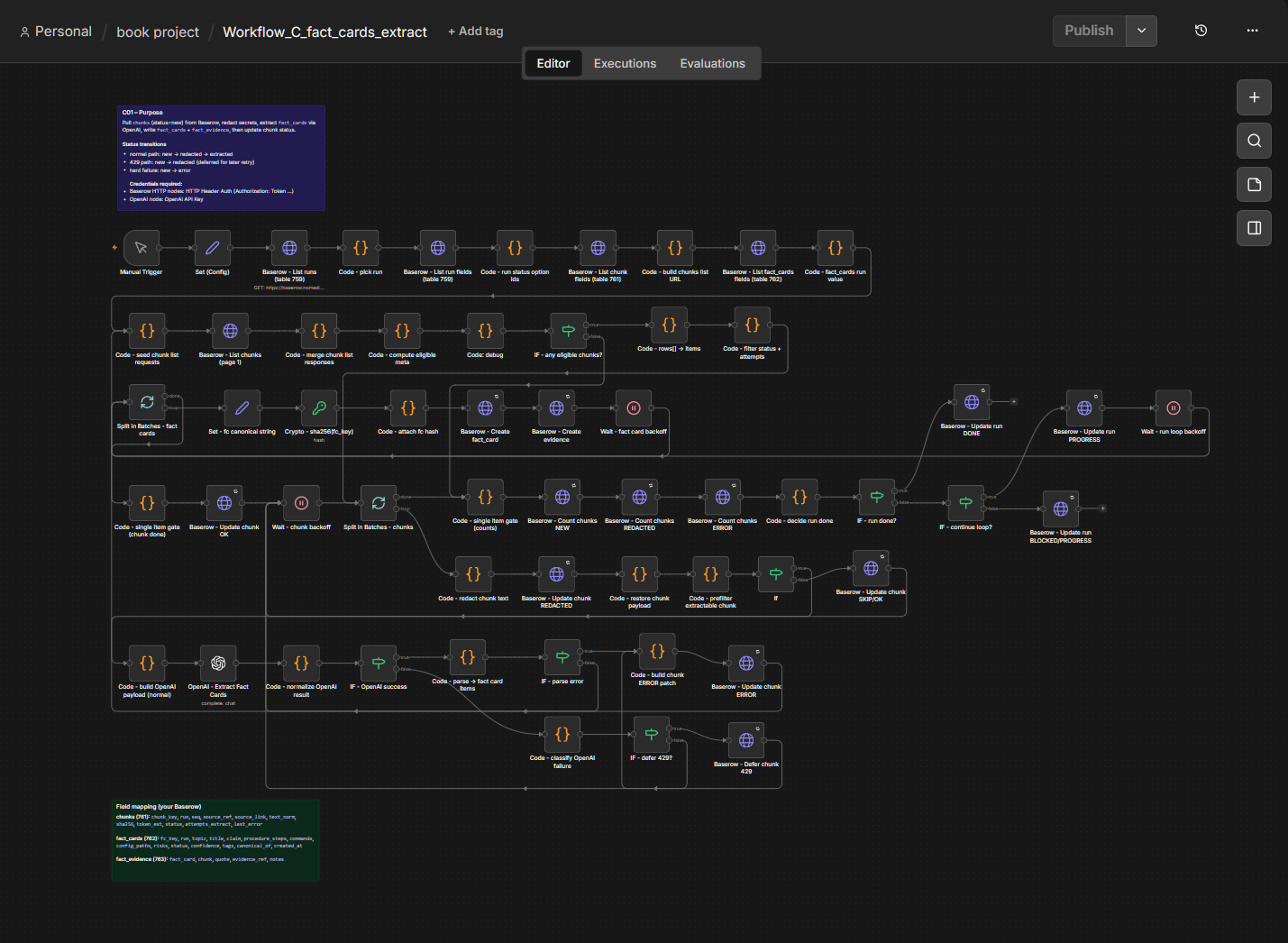Click the IF - run done? node
Viewport: 1288px width, 943px height.
(x=876, y=495)
